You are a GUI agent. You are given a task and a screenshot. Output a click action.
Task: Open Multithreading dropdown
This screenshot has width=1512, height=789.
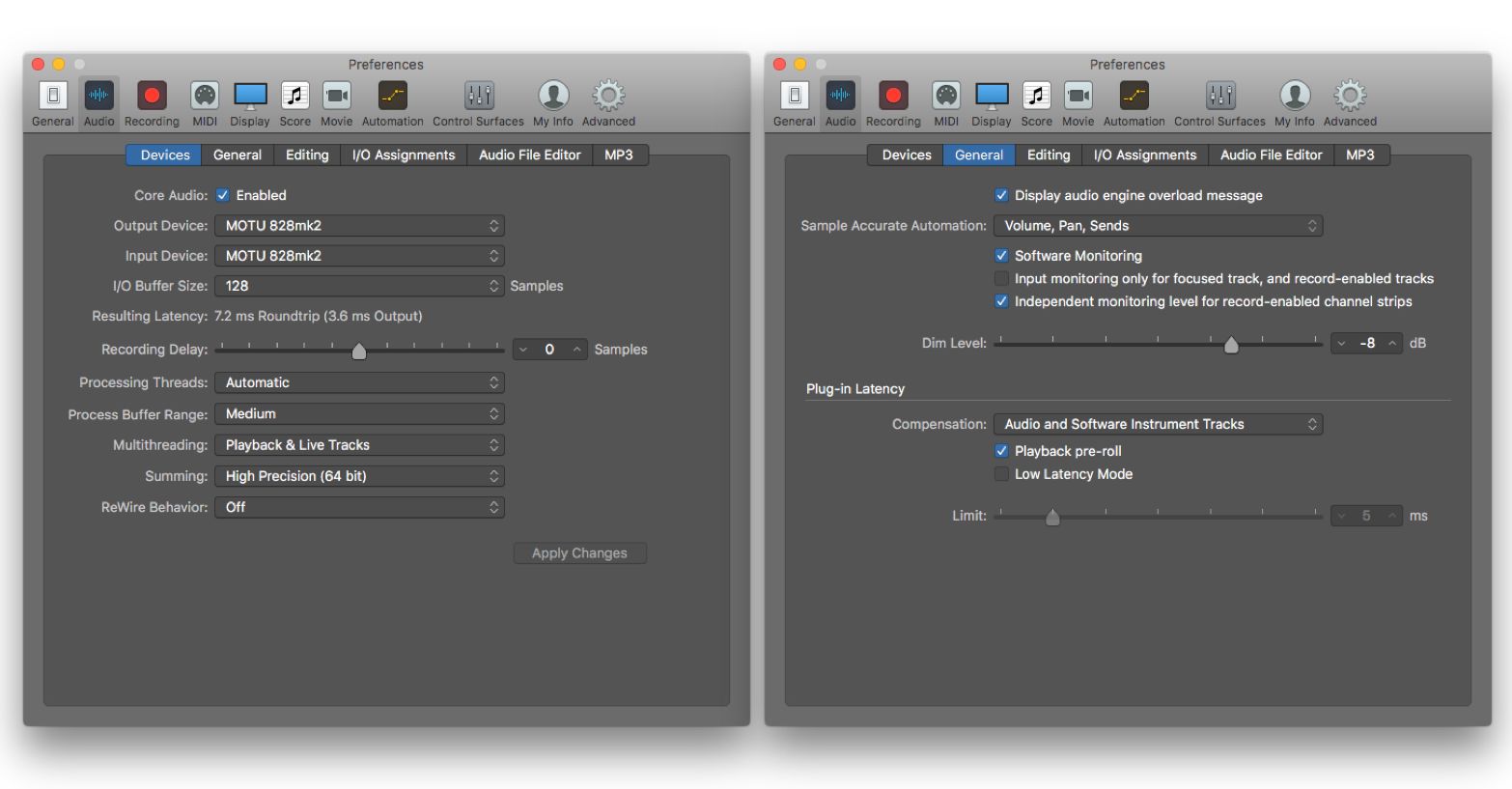(359, 445)
